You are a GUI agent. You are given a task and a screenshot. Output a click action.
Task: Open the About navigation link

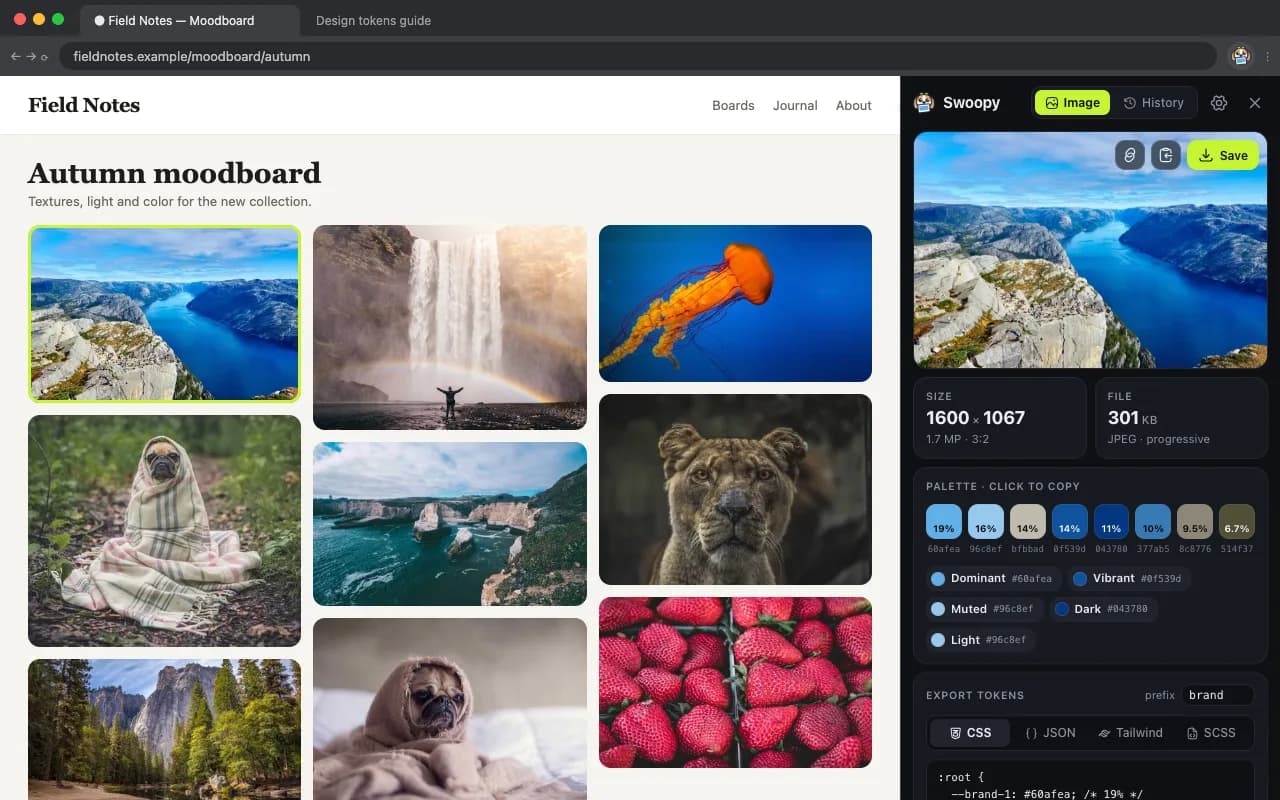854,105
